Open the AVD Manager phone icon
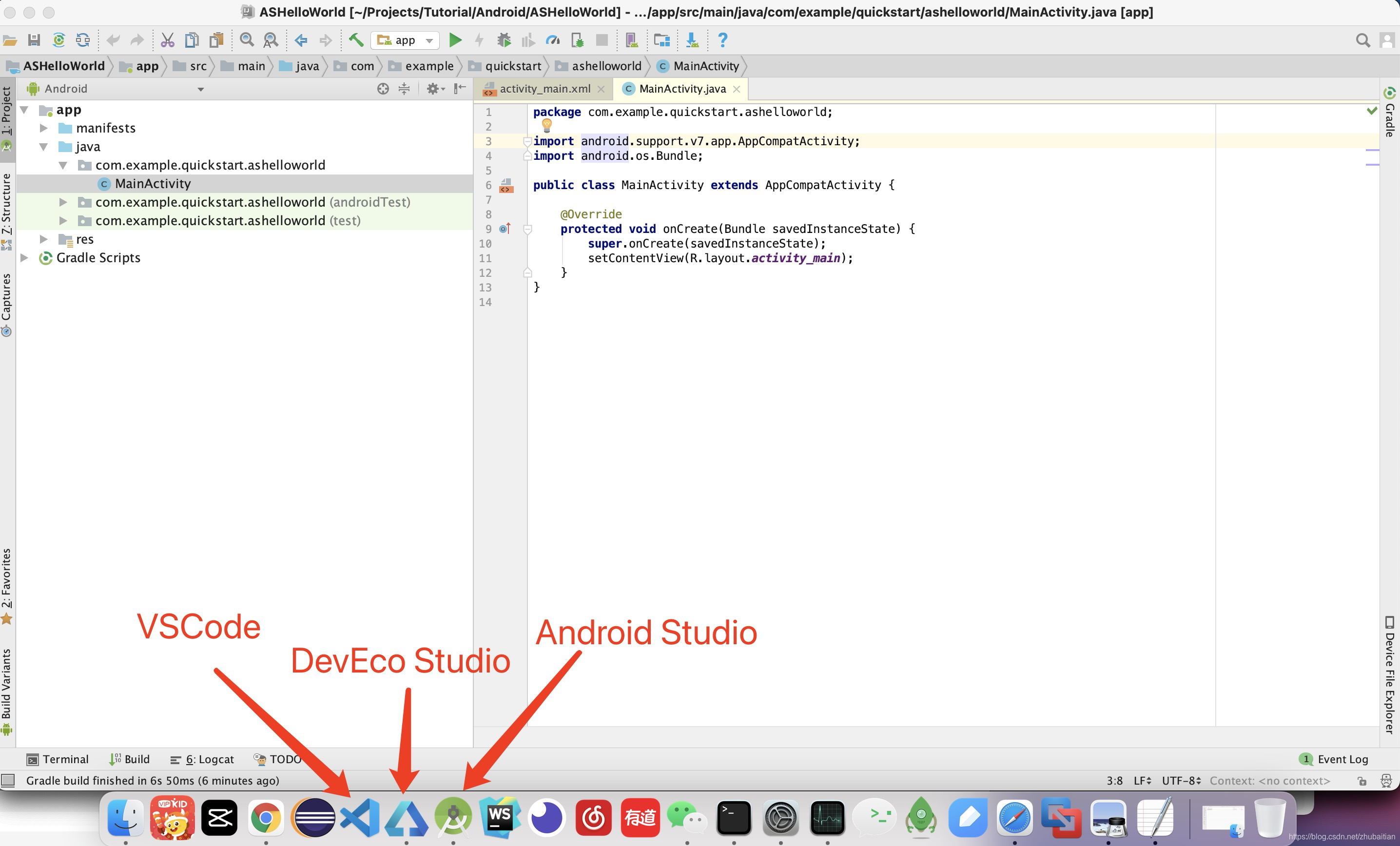1400x846 pixels. point(631,40)
